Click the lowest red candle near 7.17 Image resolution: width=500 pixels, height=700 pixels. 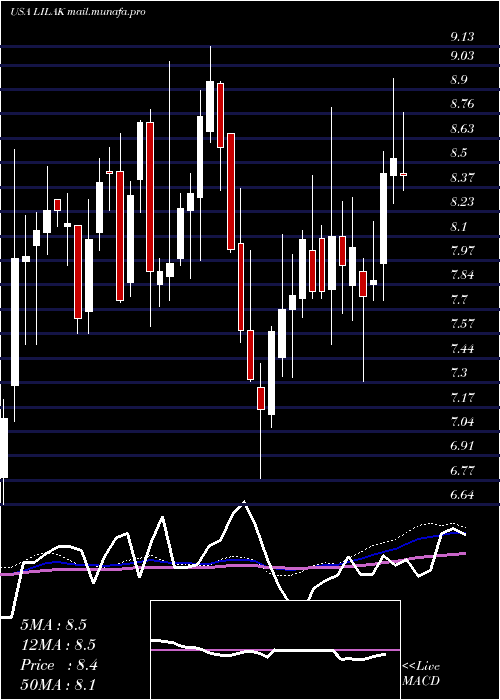click(261, 398)
